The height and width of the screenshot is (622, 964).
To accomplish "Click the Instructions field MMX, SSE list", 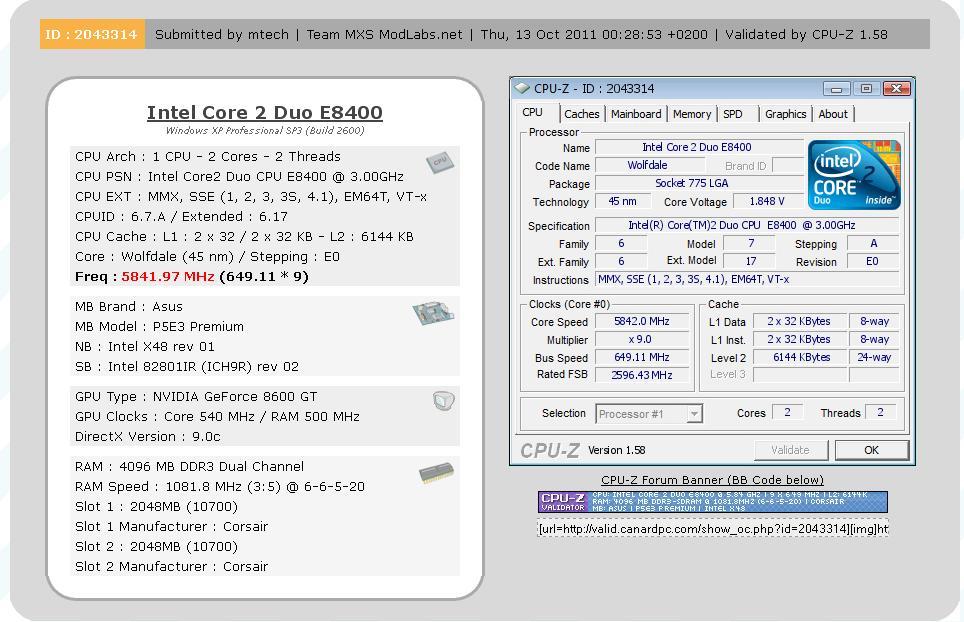I will coord(747,279).
